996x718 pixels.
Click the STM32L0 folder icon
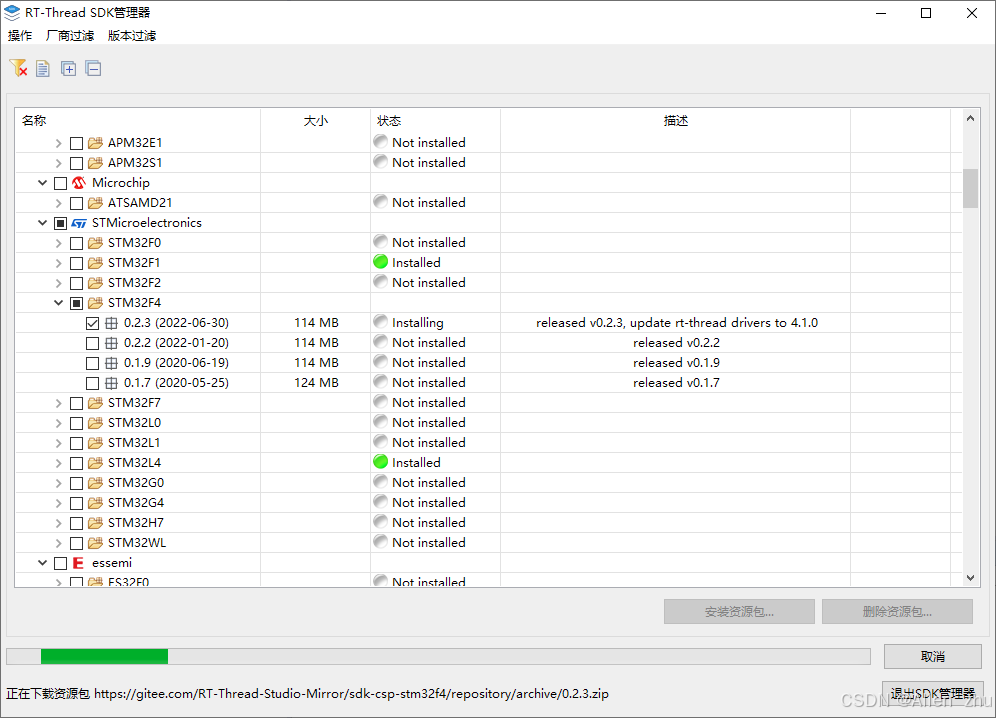click(x=95, y=423)
